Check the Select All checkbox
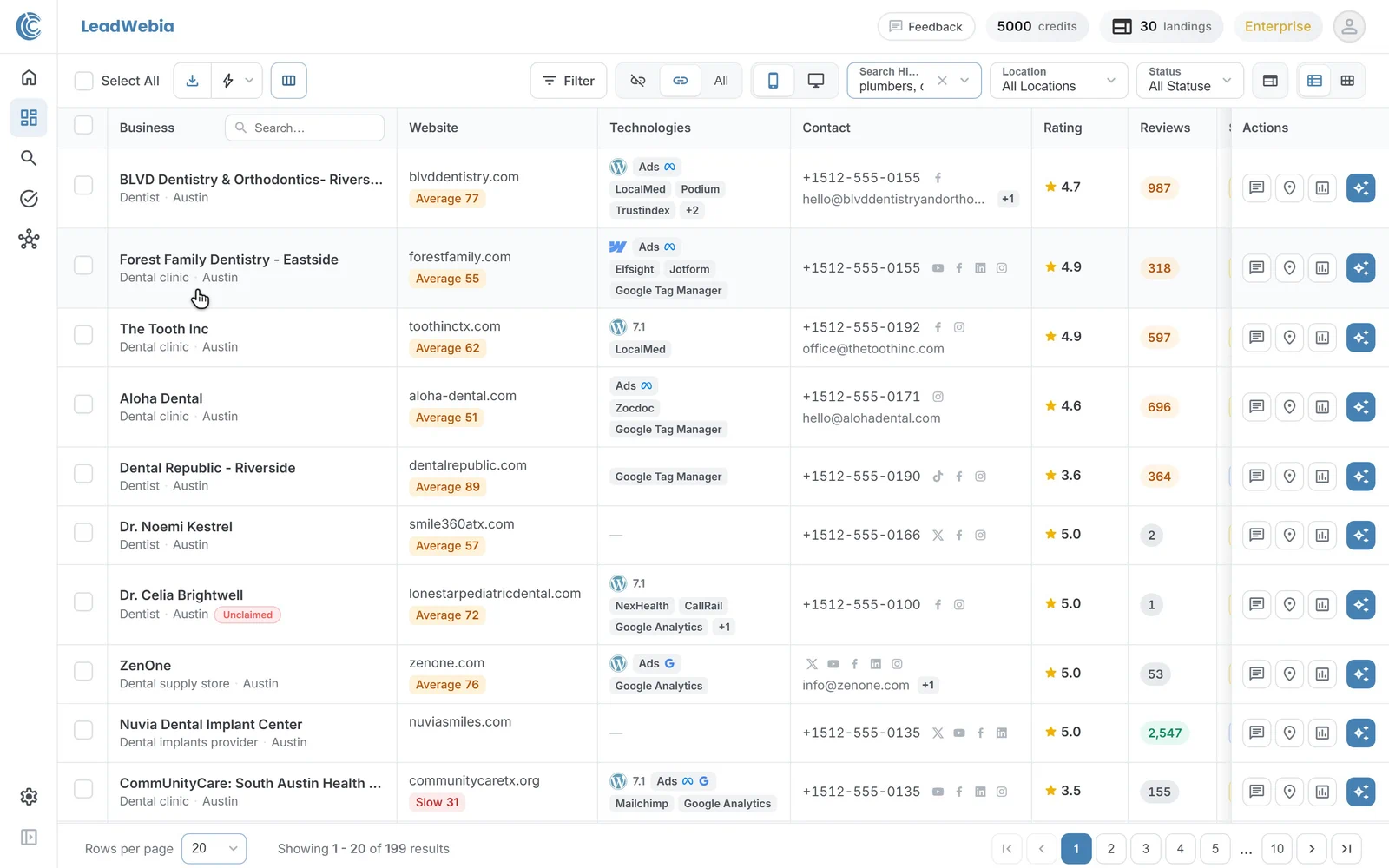 [83, 81]
